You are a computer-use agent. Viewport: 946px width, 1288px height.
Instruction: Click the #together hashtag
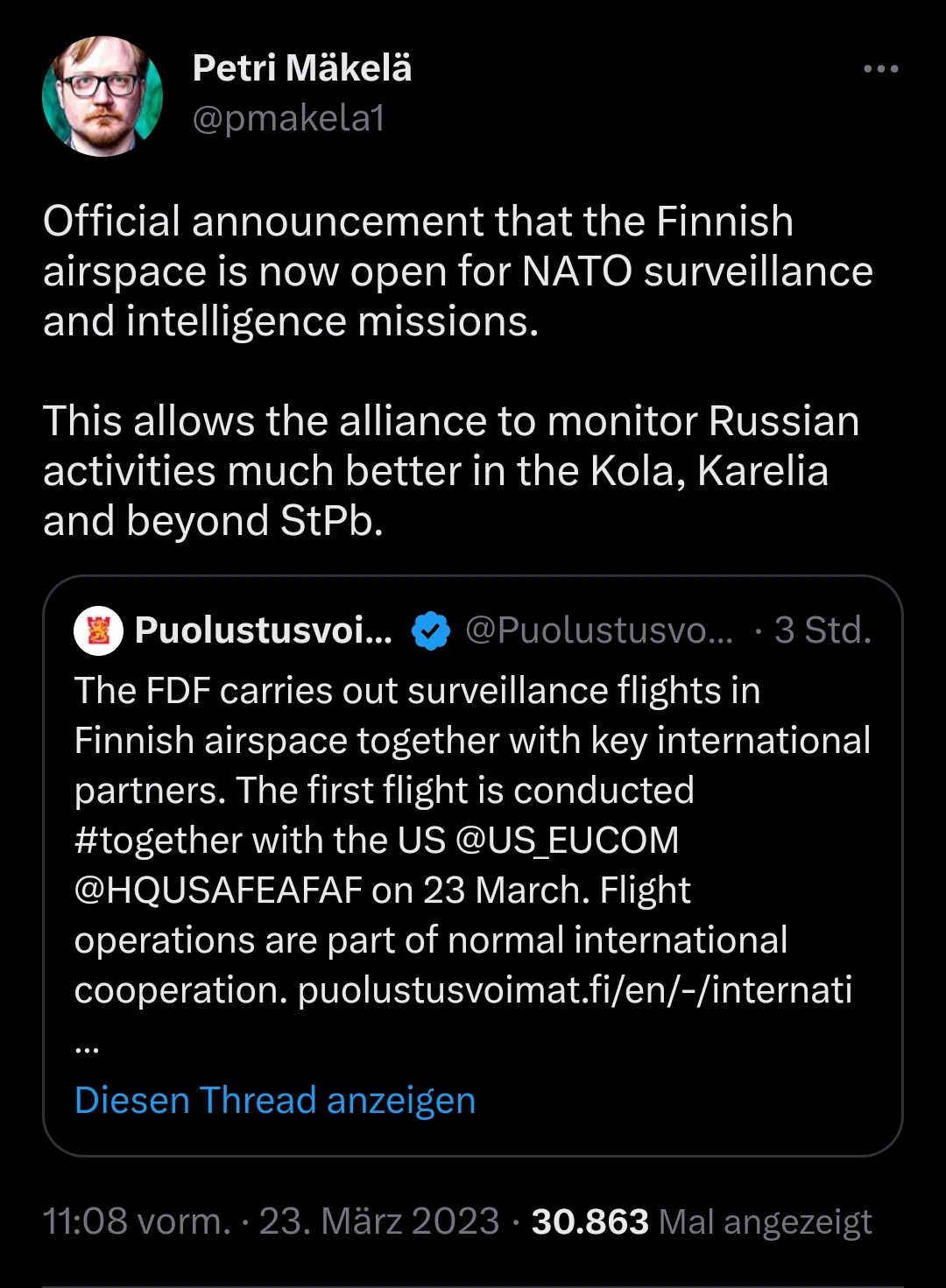coord(158,841)
